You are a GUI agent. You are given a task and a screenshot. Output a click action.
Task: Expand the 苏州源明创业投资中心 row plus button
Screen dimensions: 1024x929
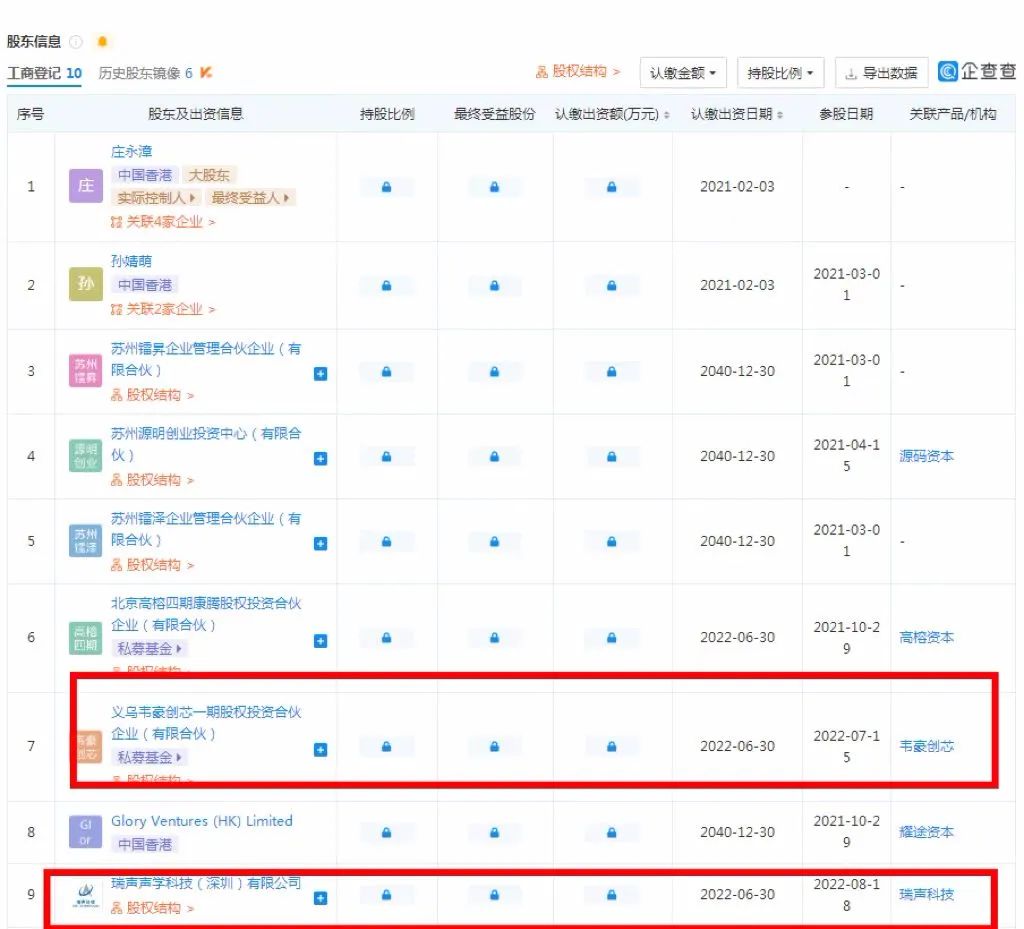tap(320, 458)
